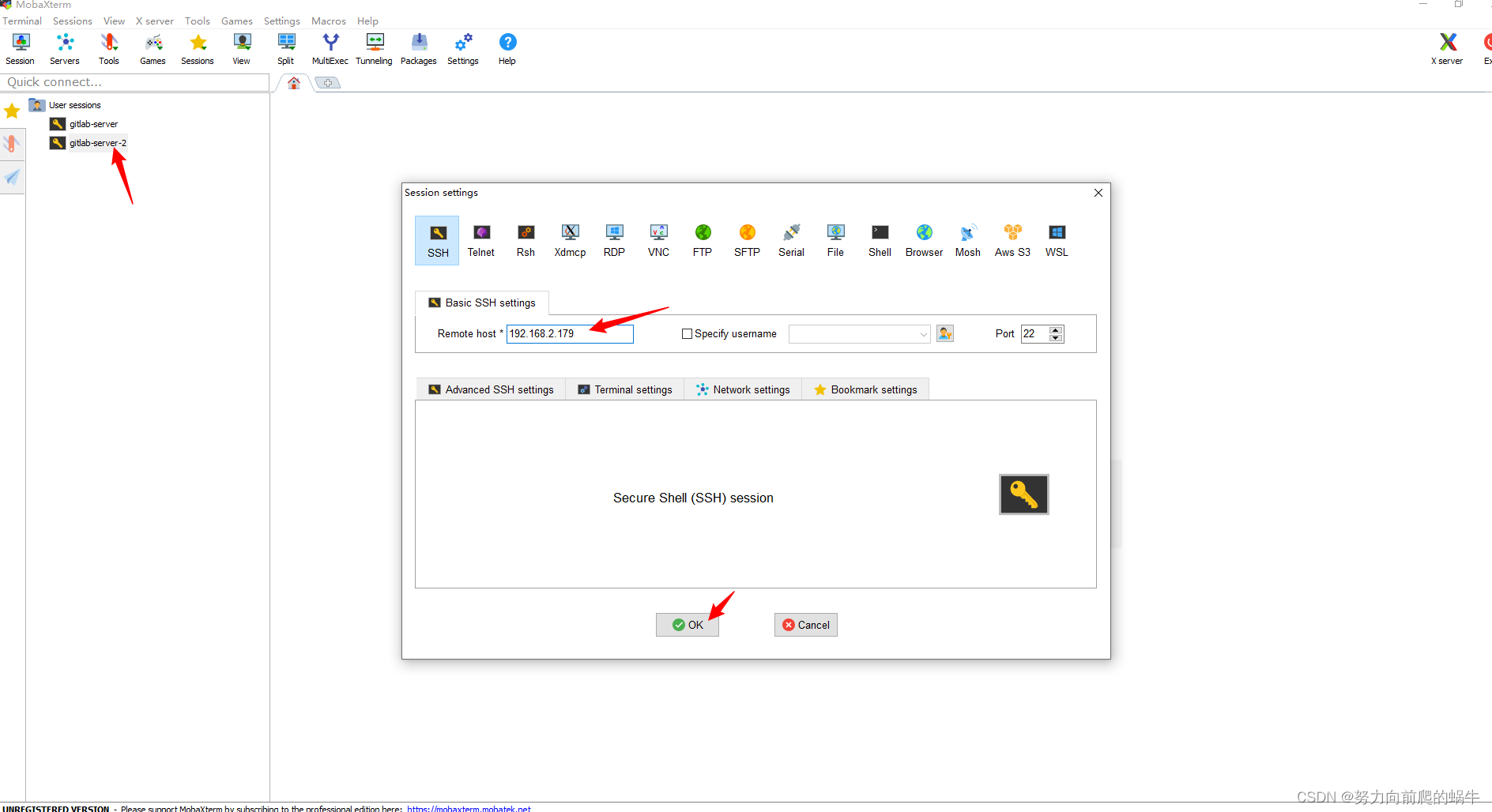The height and width of the screenshot is (812, 1492).
Task: Select the SFTP session type
Action: pyautogui.click(x=747, y=241)
